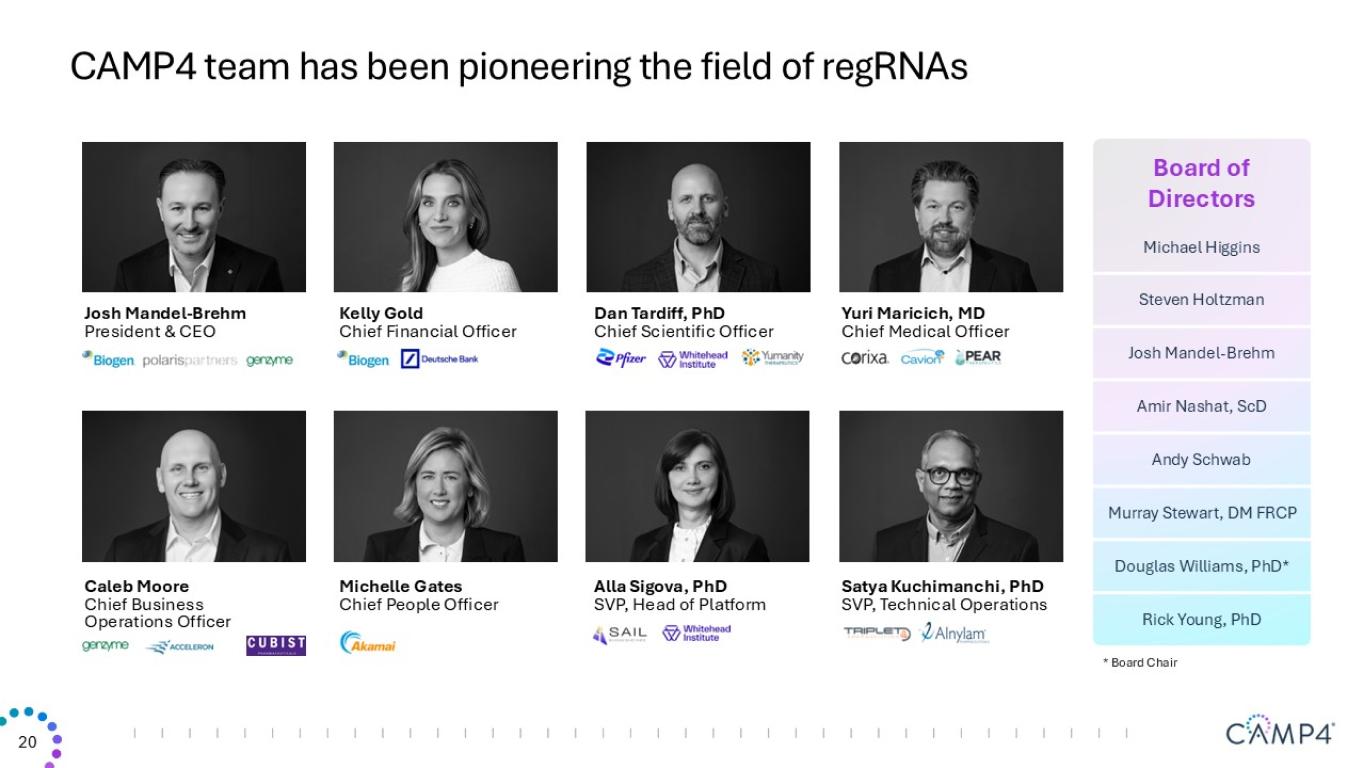Screen dimensions: 1365x768
Task: Click the slide title about regRNAs
Action: click(x=519, y=67)
